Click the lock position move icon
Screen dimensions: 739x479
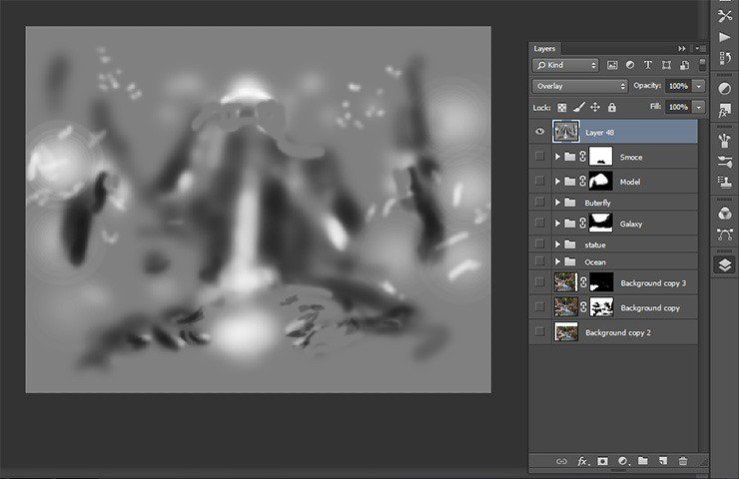[x=594, y=107]
